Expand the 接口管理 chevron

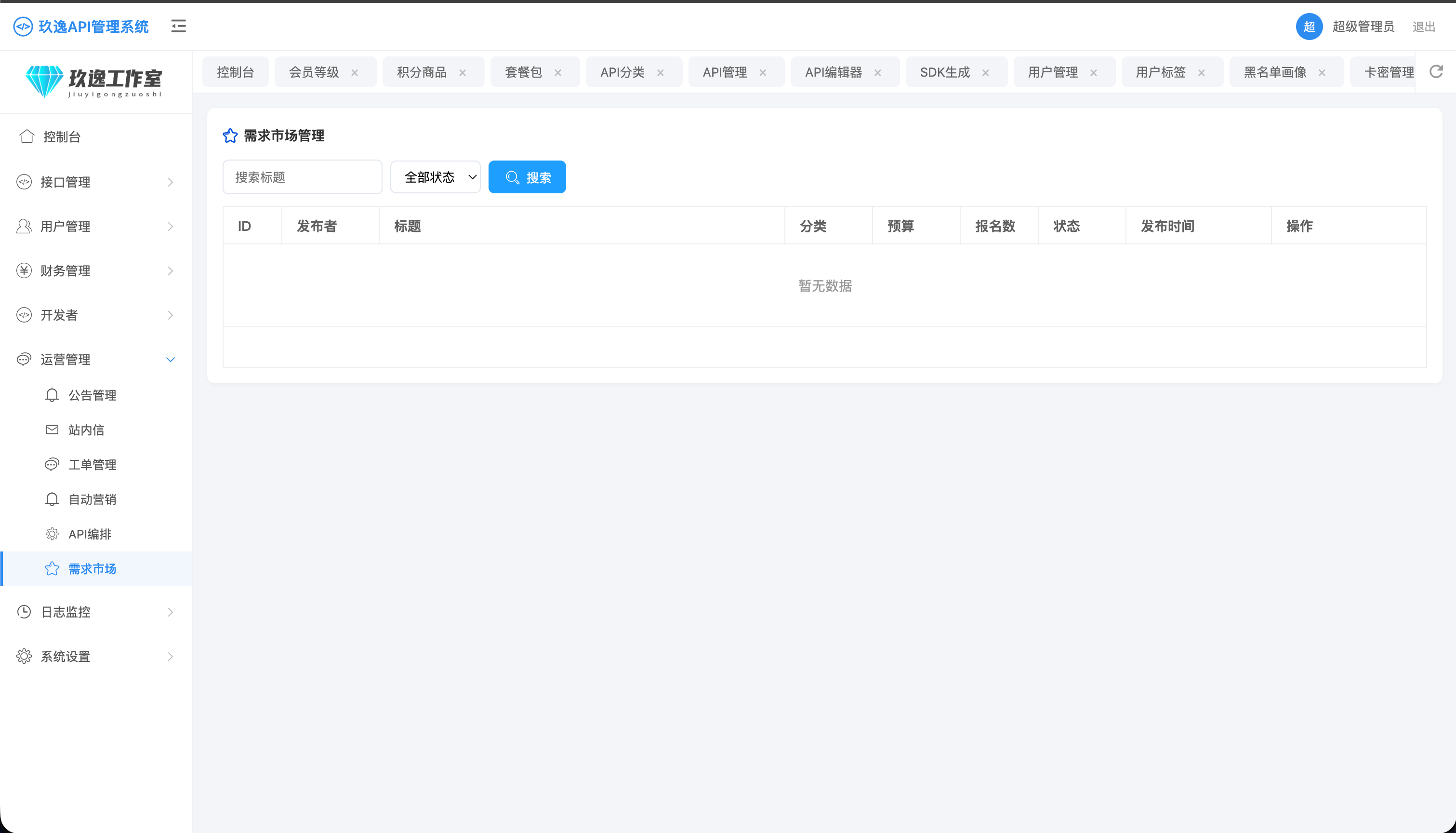click(171, 182)
